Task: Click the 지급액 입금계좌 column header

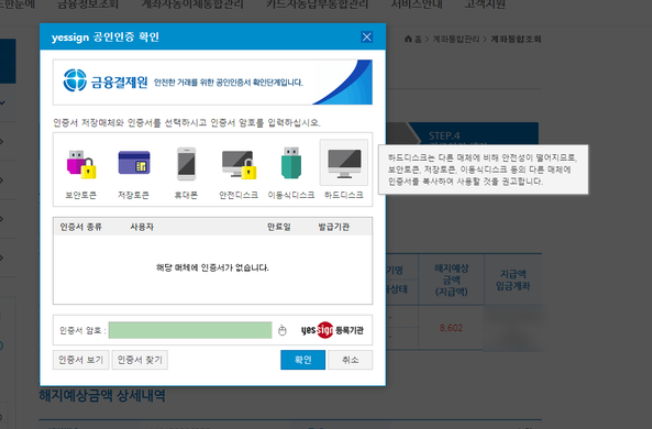Action: click(x=513, y=280)
